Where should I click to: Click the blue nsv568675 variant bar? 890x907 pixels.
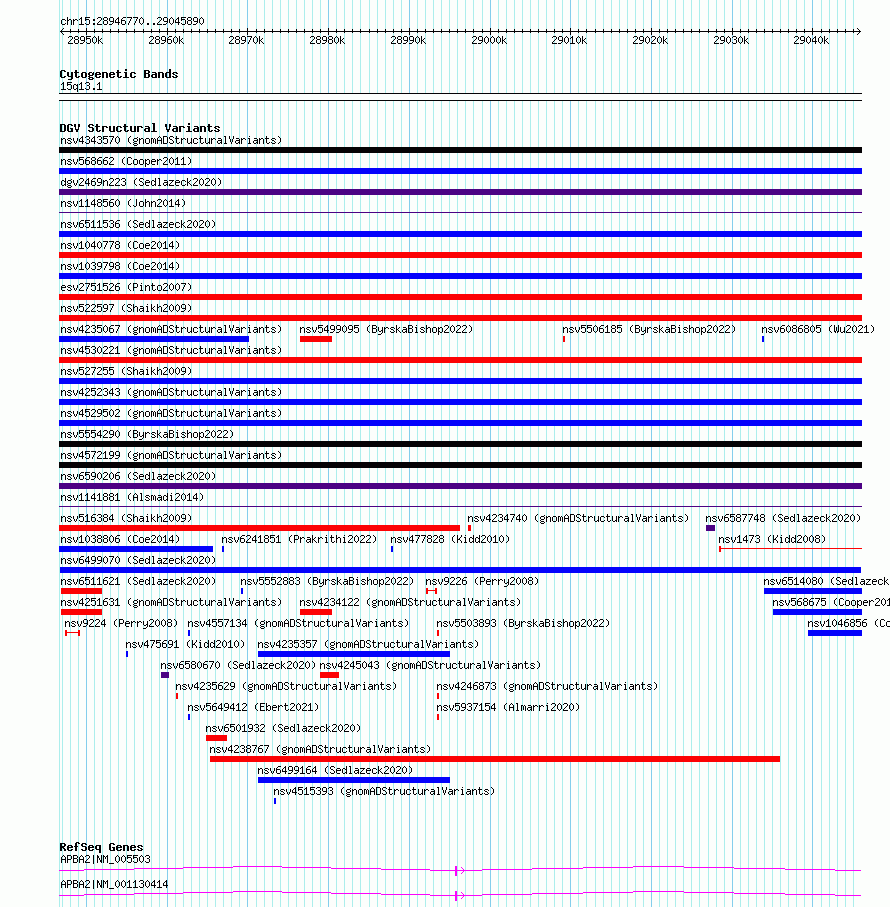(x=818, y=612)
